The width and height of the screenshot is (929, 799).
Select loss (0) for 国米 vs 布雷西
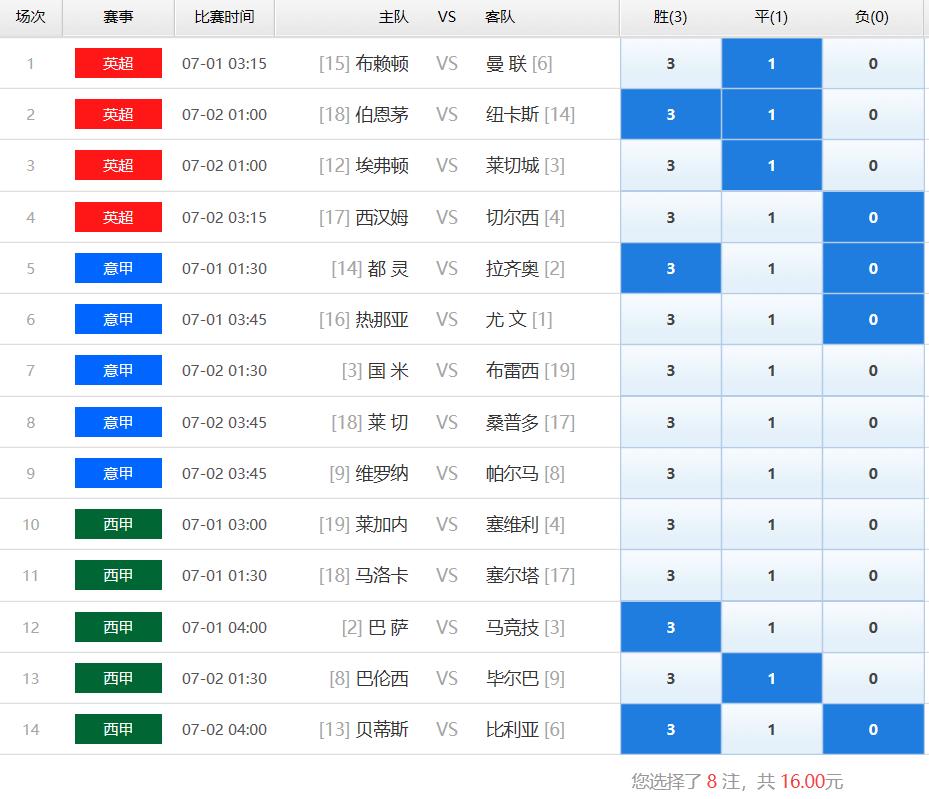pos(873,370)
